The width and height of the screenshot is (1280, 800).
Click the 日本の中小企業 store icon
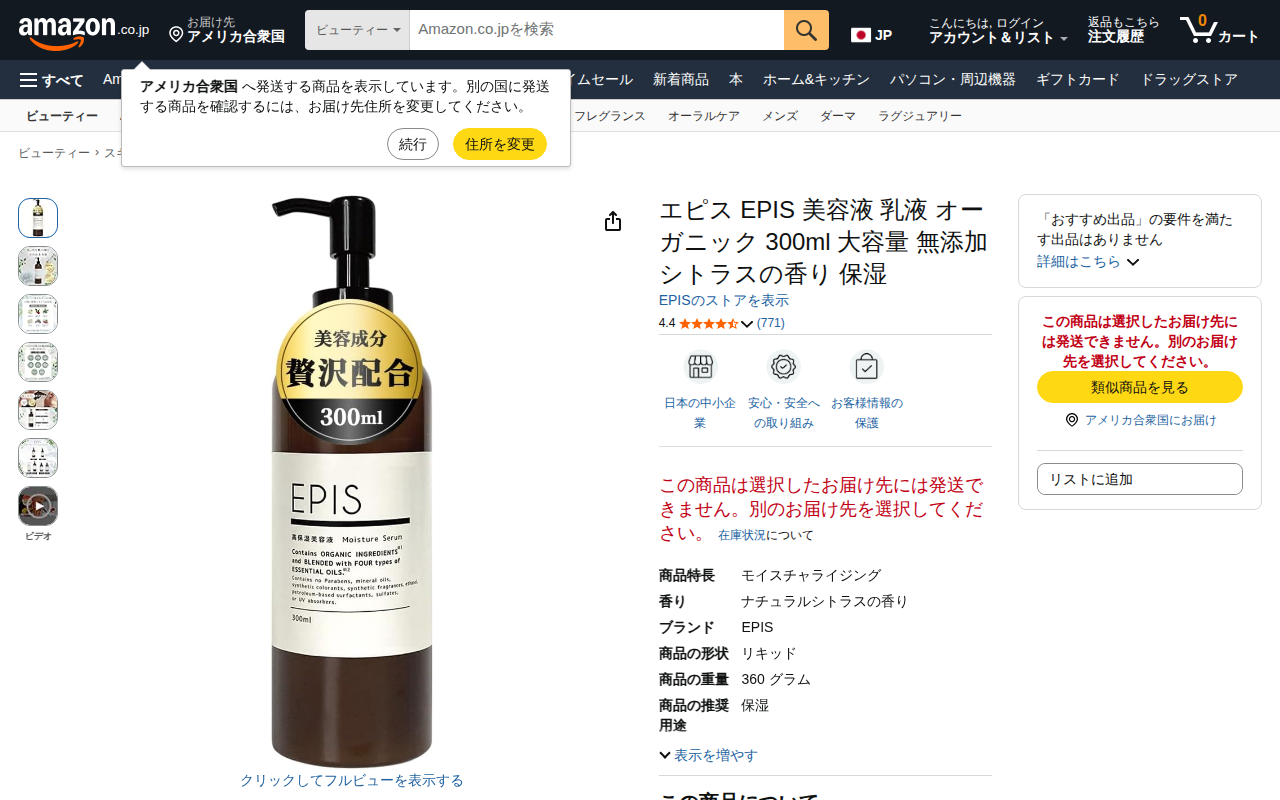pyautogui.click(x=700, y=367)
